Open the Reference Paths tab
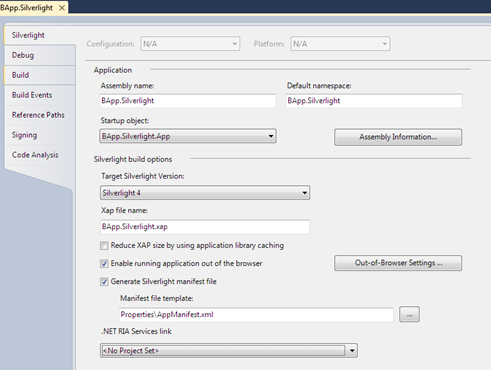Image resolution: width=491 pixels, height=370 pixels. click(x=39, y=115)
